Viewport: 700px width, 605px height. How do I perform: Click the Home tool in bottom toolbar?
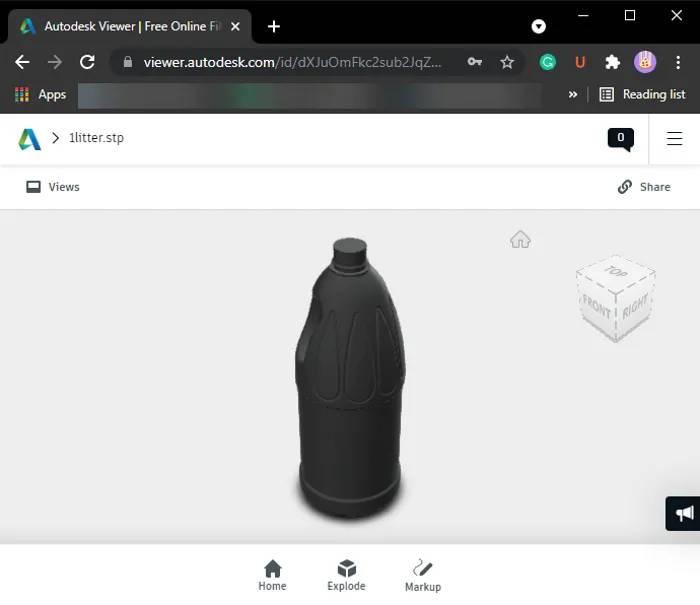tap(272, 575)
